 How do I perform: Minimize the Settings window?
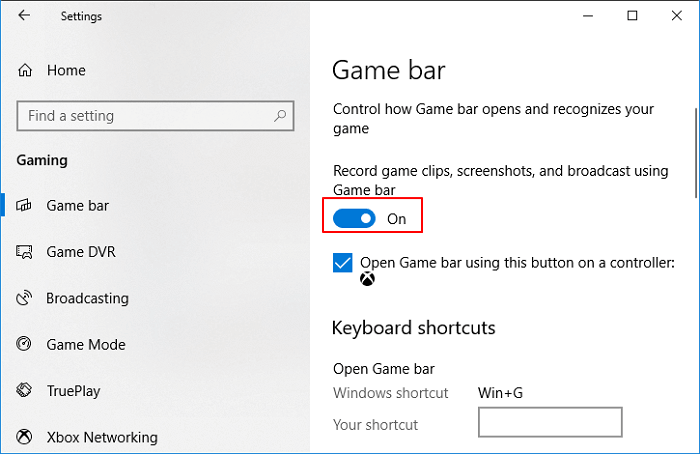(586, 16)
